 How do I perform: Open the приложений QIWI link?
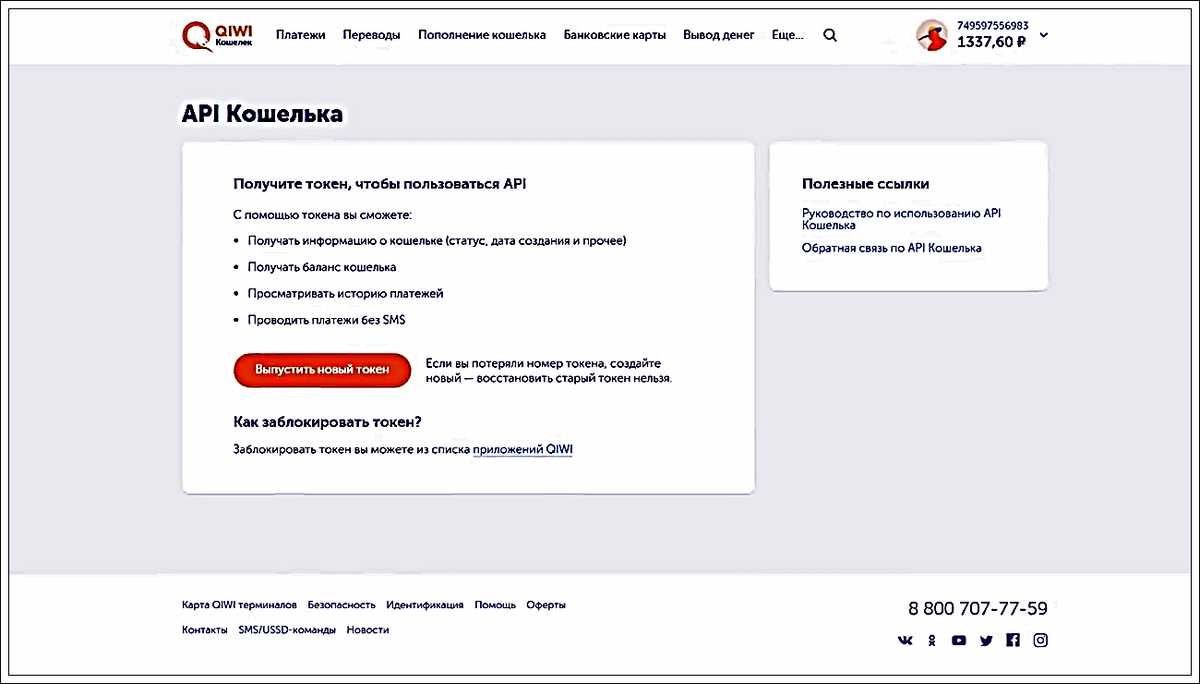(x=523, y=450)
